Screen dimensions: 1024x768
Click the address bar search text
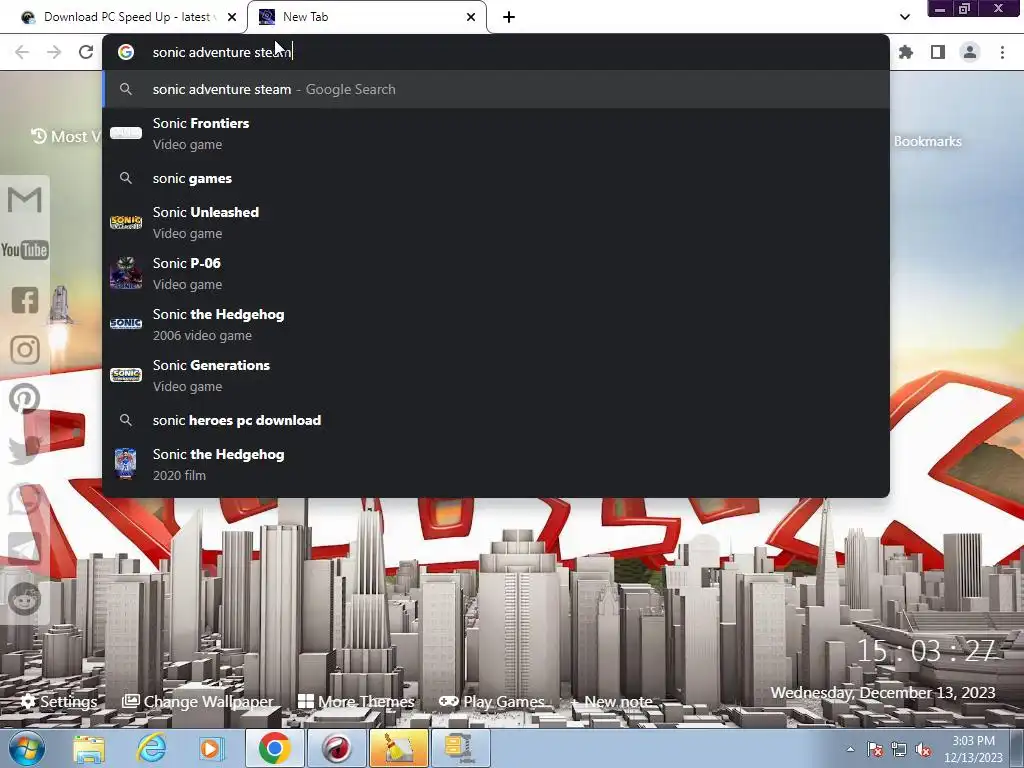tap(222, 52)
